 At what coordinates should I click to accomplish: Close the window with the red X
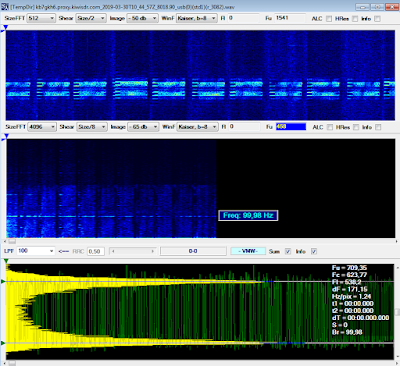tap(392, 7)
